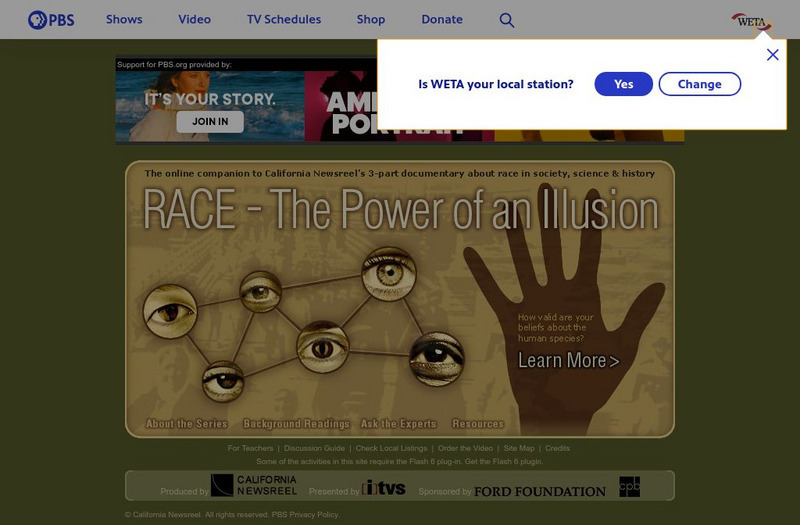Click Donate in the navigation

[x=442, y=19]
